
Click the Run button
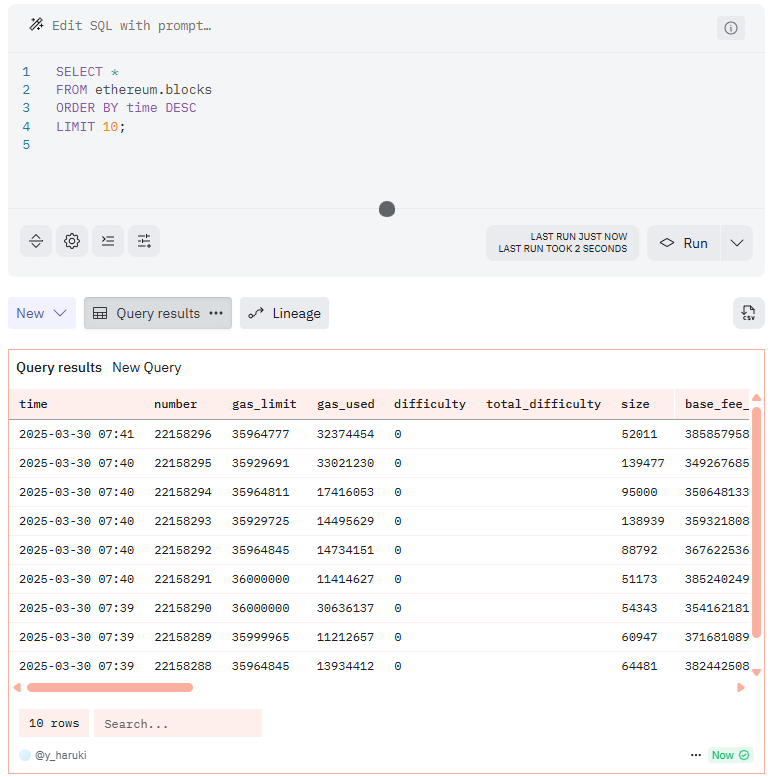683,243
